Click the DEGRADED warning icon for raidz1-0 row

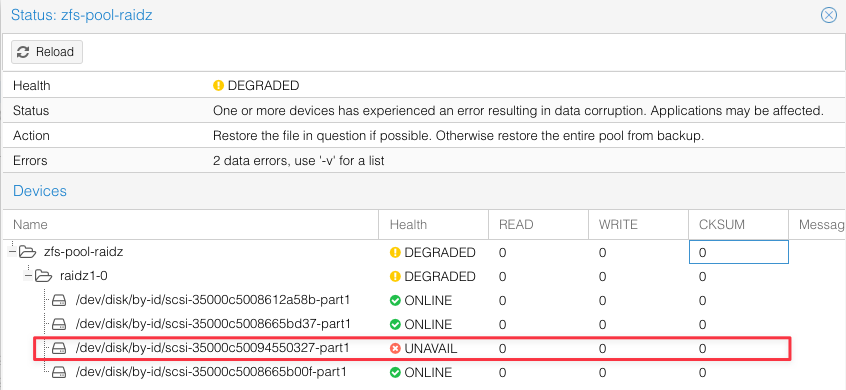tap(395, 276)
